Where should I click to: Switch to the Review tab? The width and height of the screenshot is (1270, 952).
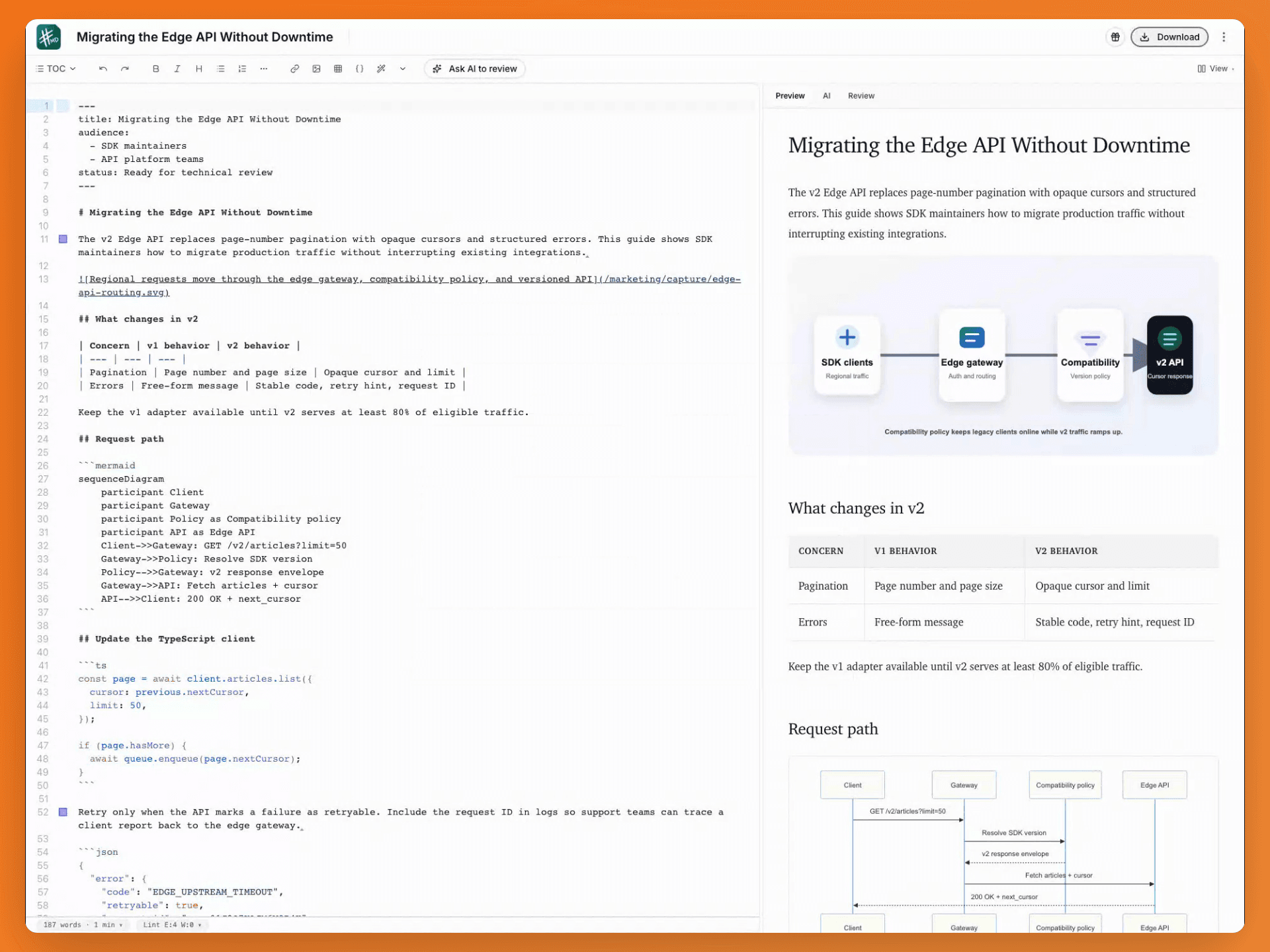tap(861, 96)
